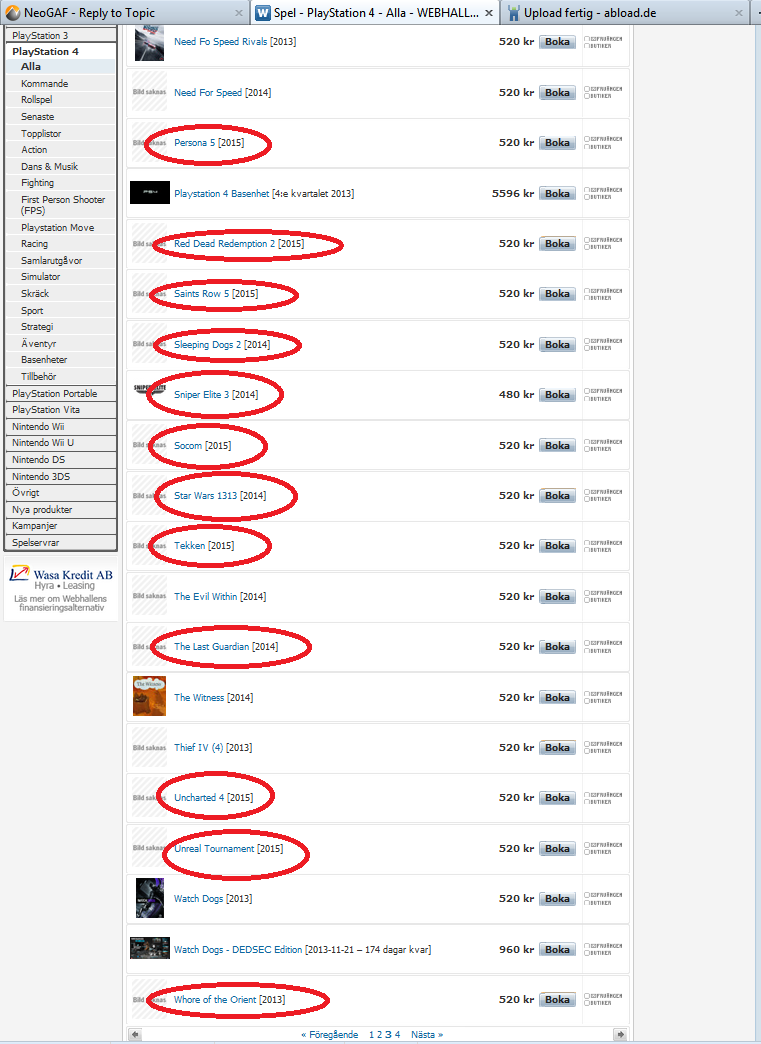Image resolution: width=761 pixels, height=1044 pixels.
Task: Click Boka for Watch Dogs DEDSEC Edition
Action: (x=557, y=949)
